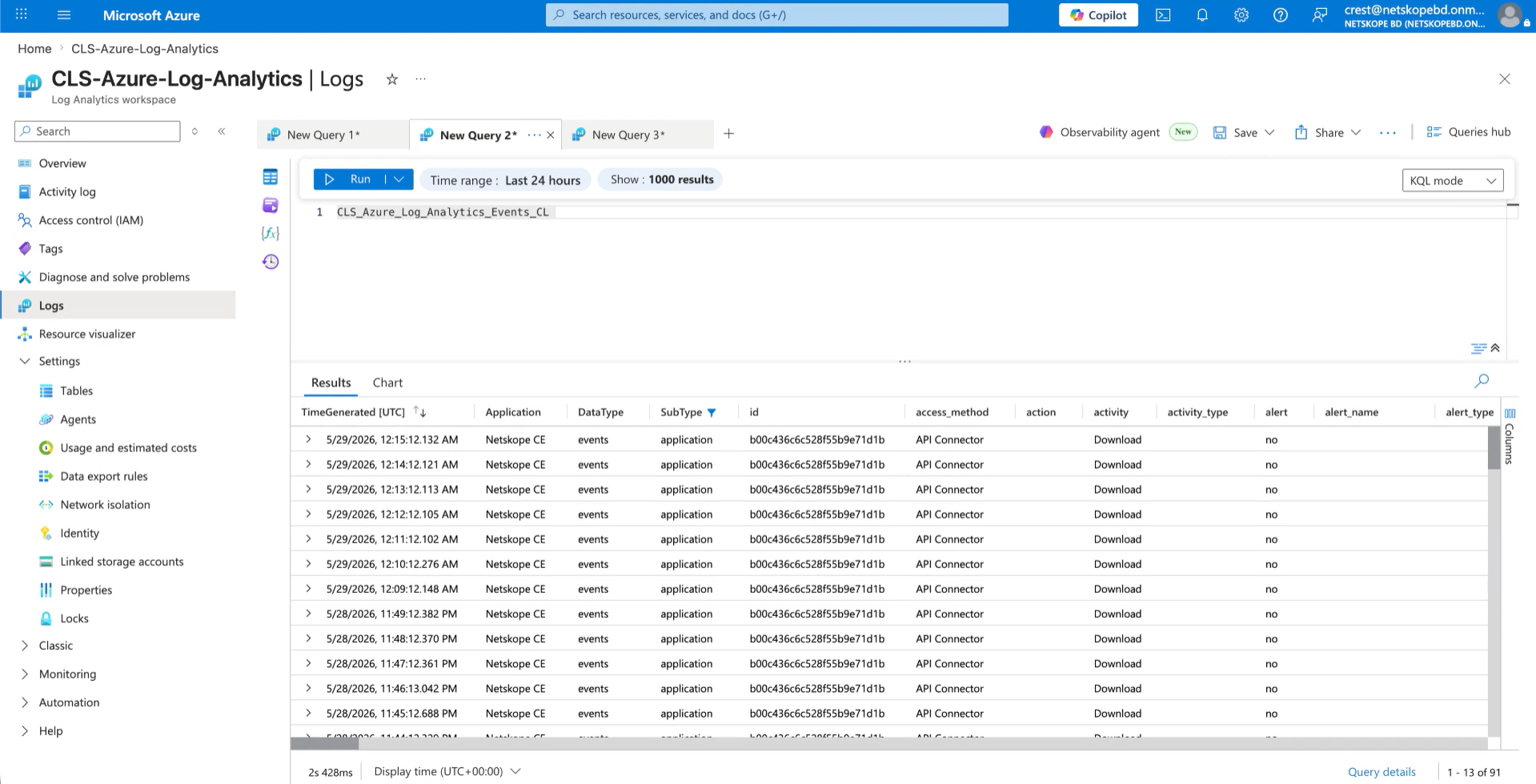Click the account avatar picture
Image resolution: width=1536 pixels, height=784 pixels.
pos(1510,15)
